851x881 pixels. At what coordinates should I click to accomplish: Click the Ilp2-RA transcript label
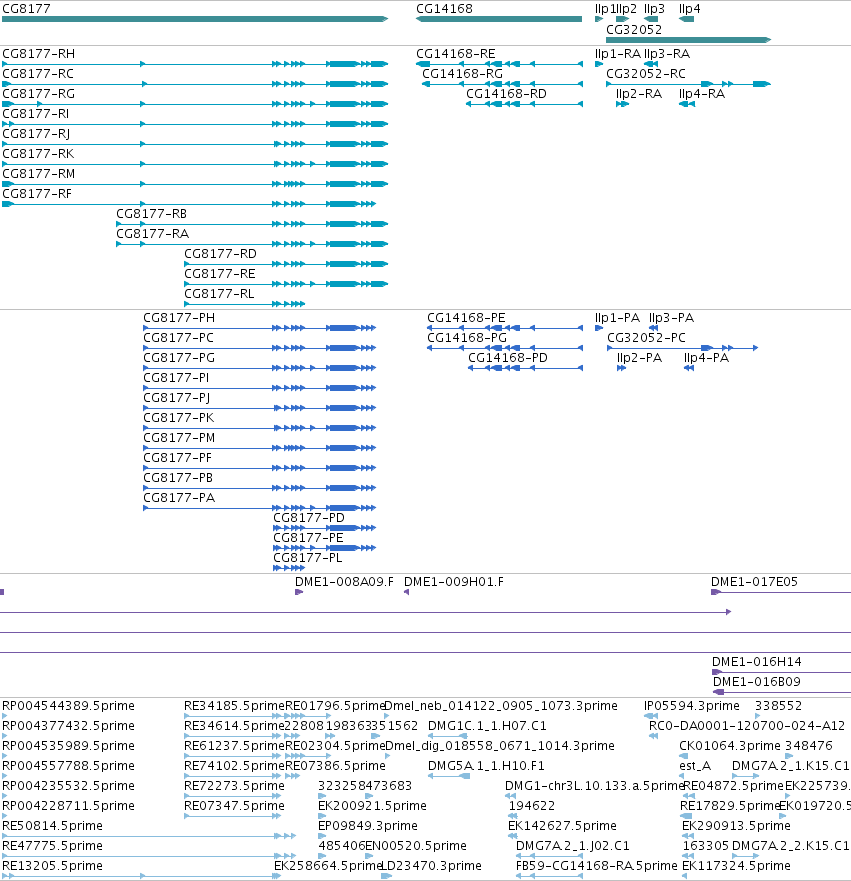coord(639,94)
